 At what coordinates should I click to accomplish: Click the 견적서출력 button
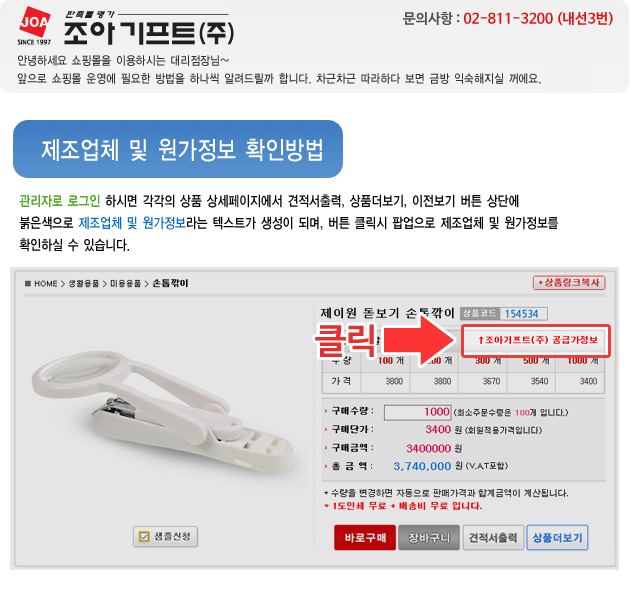pos(493,537)
